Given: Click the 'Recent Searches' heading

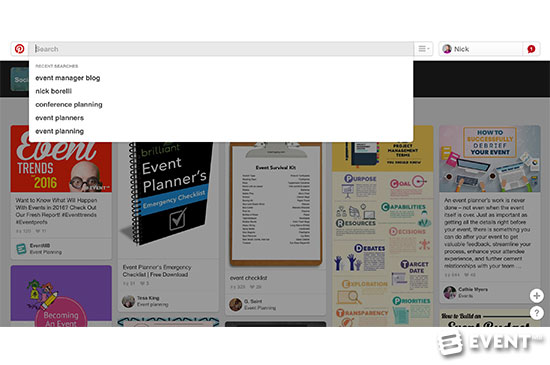Looking at the screenshot, I should coord(56,66).
